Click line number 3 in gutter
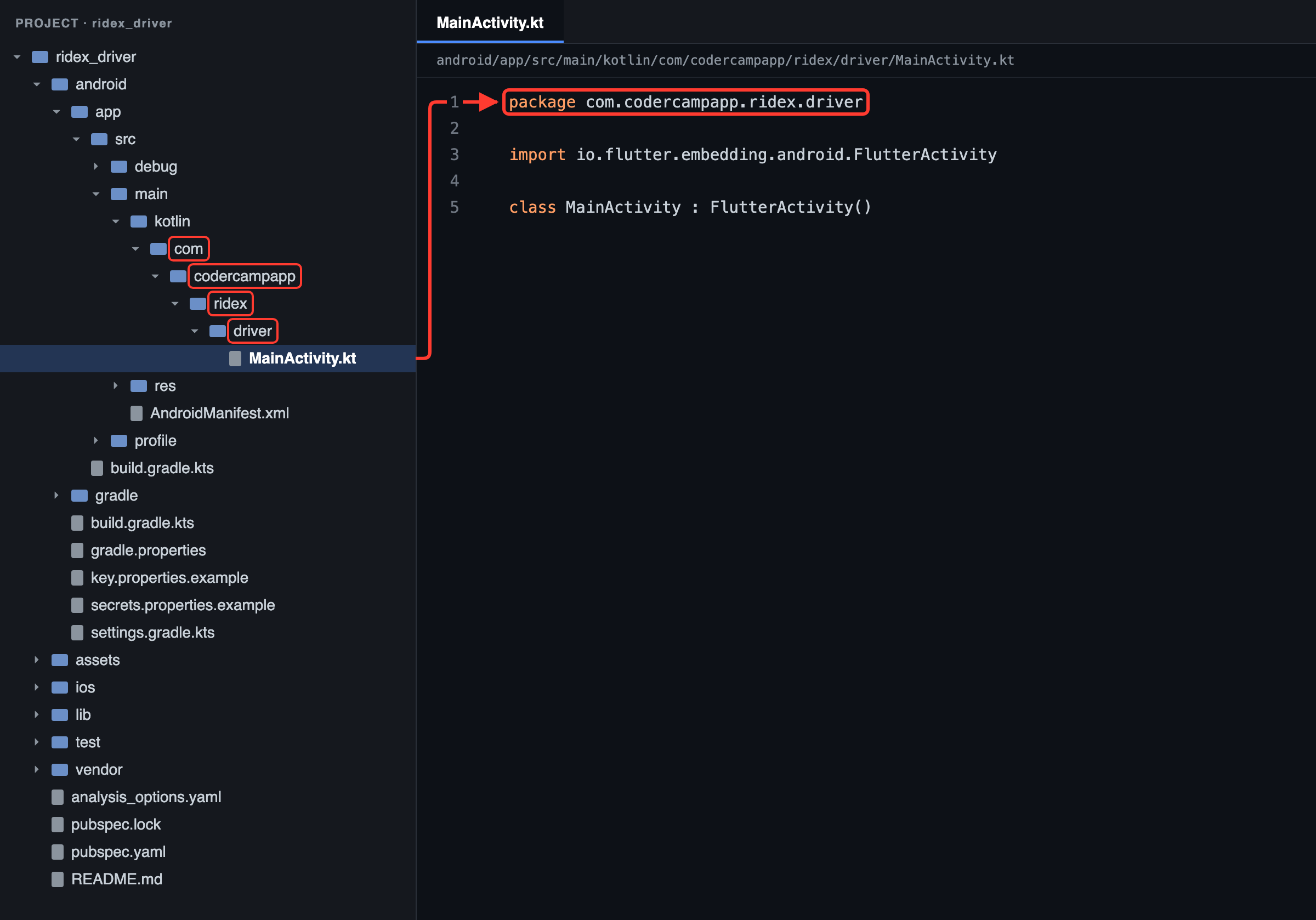This screenshot has width=1316, height=920. click(x=455, y=154)
